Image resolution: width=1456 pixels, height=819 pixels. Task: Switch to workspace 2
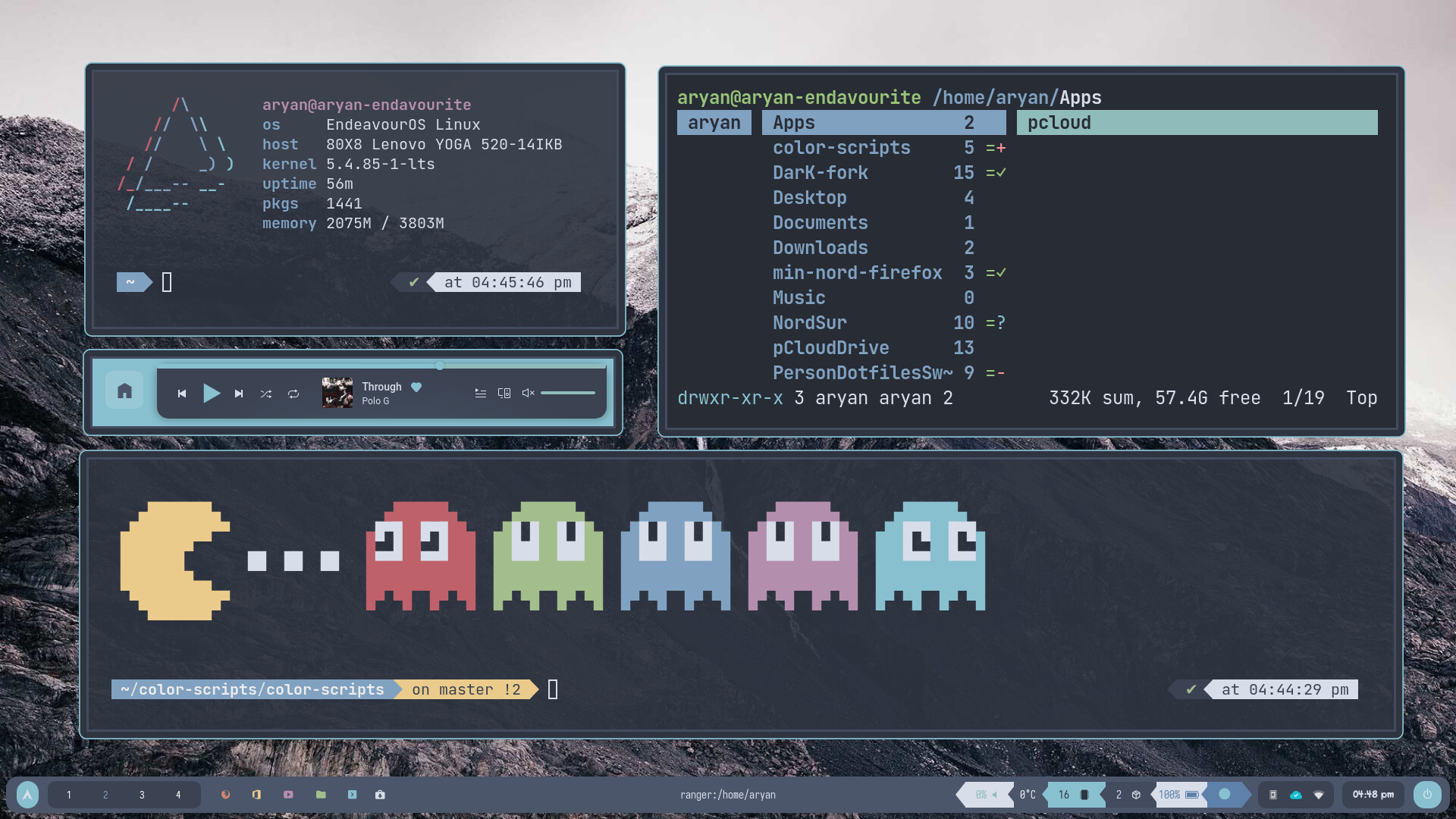105,795
